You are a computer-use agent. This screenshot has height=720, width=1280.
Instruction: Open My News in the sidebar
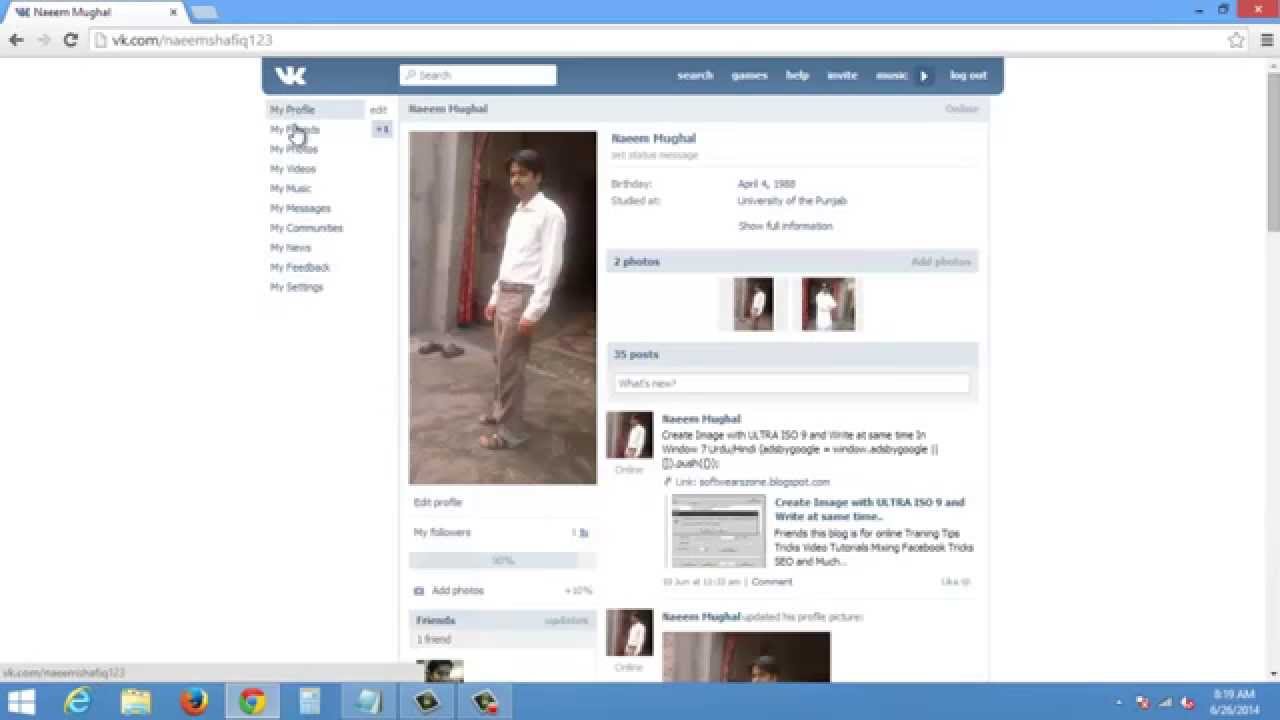(x=290, y=247)
